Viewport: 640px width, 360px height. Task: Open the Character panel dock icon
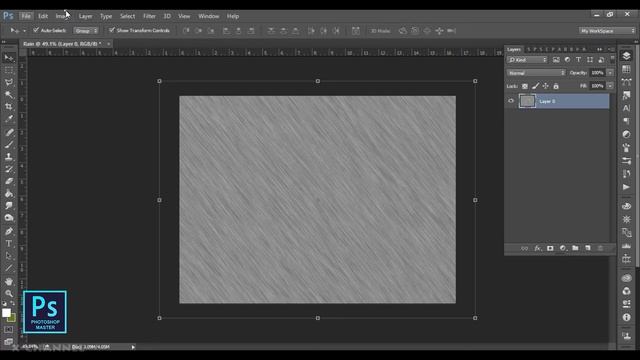pyautogui.click(x=626, y=108)
